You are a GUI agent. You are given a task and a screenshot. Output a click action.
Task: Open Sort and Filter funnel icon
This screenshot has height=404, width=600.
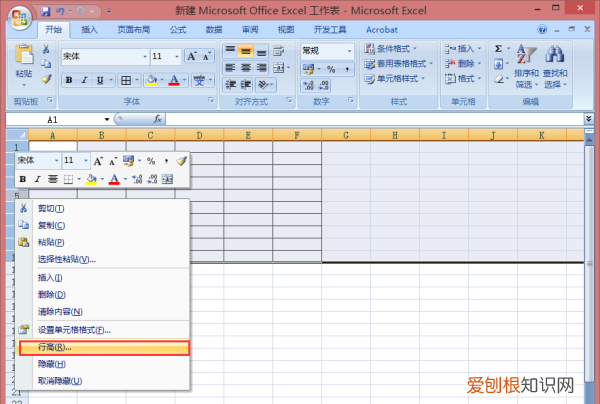point(527,54)
